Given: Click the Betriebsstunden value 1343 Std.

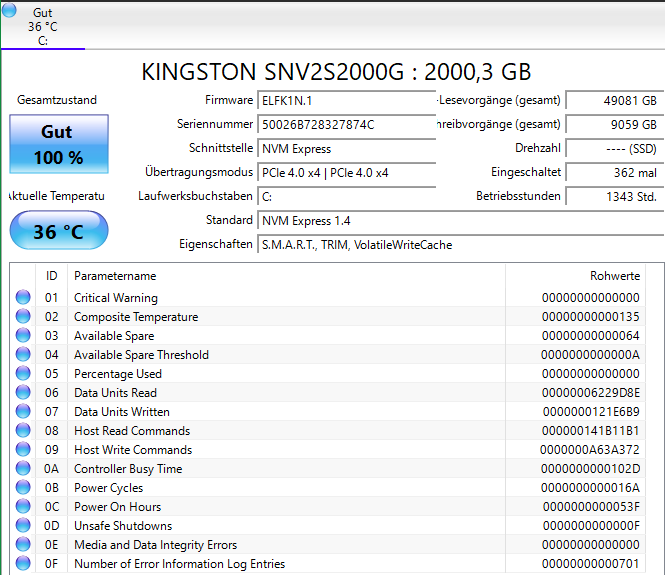Looking at the screenshot, I should (x=612, y=197).
